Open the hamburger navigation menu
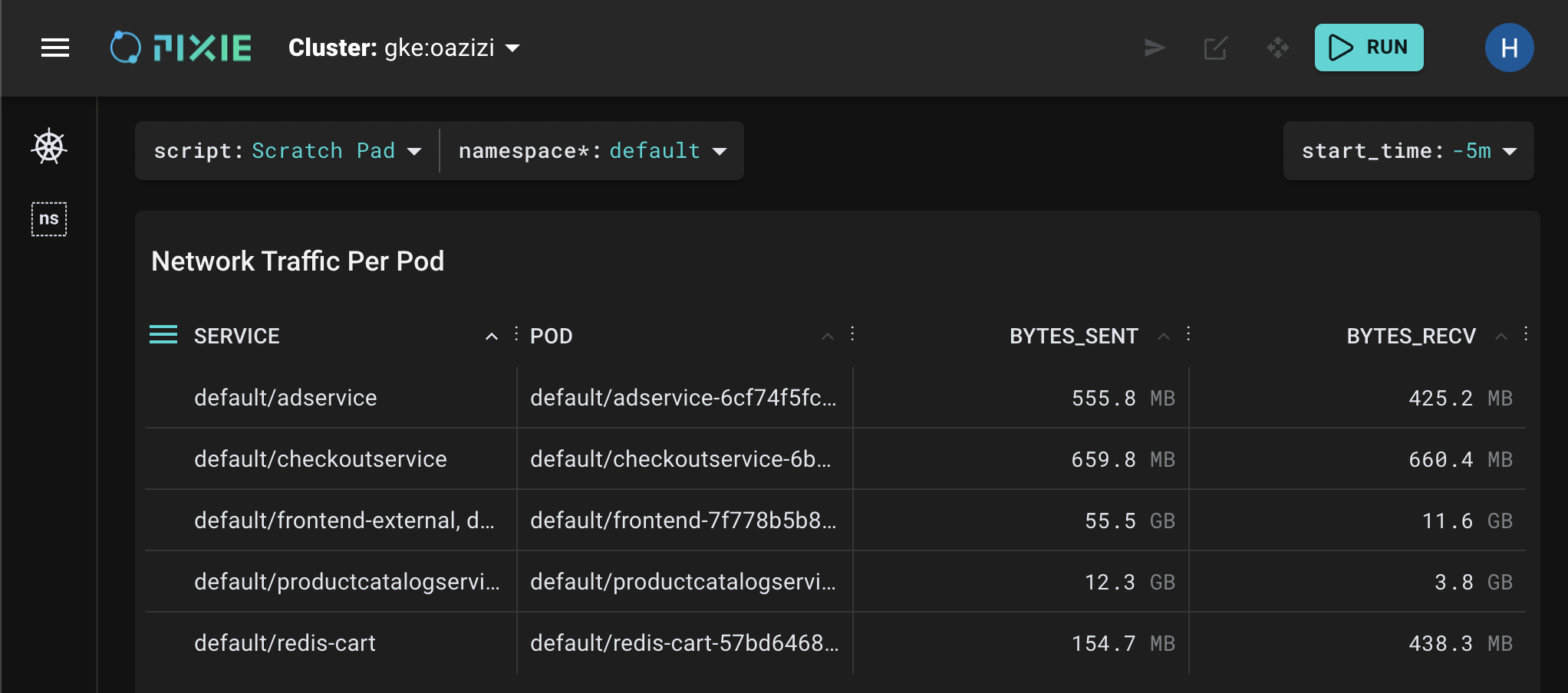This screenshot has height=693, width=1568. click(55, 48)
